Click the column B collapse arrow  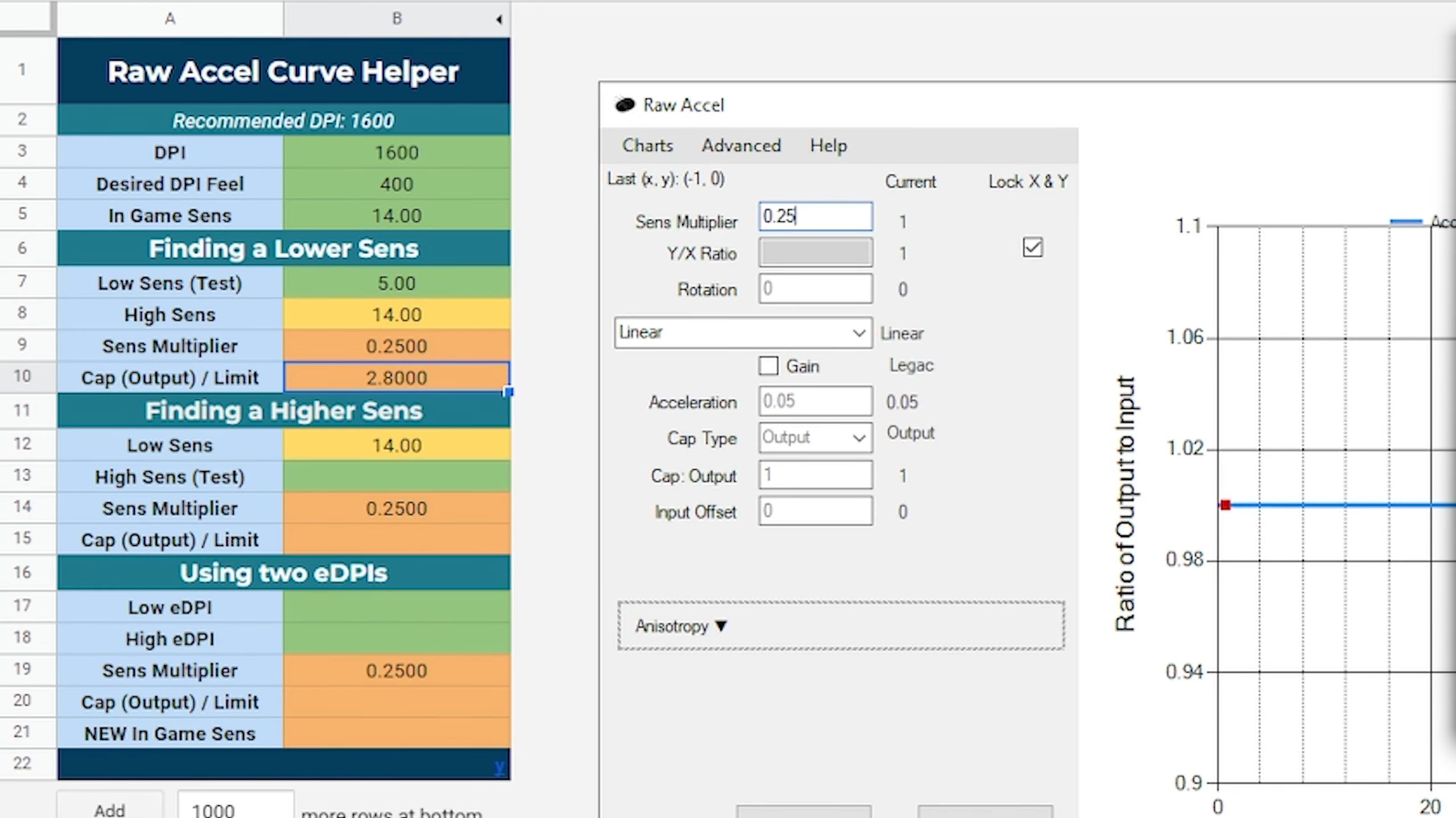(498, 19)
